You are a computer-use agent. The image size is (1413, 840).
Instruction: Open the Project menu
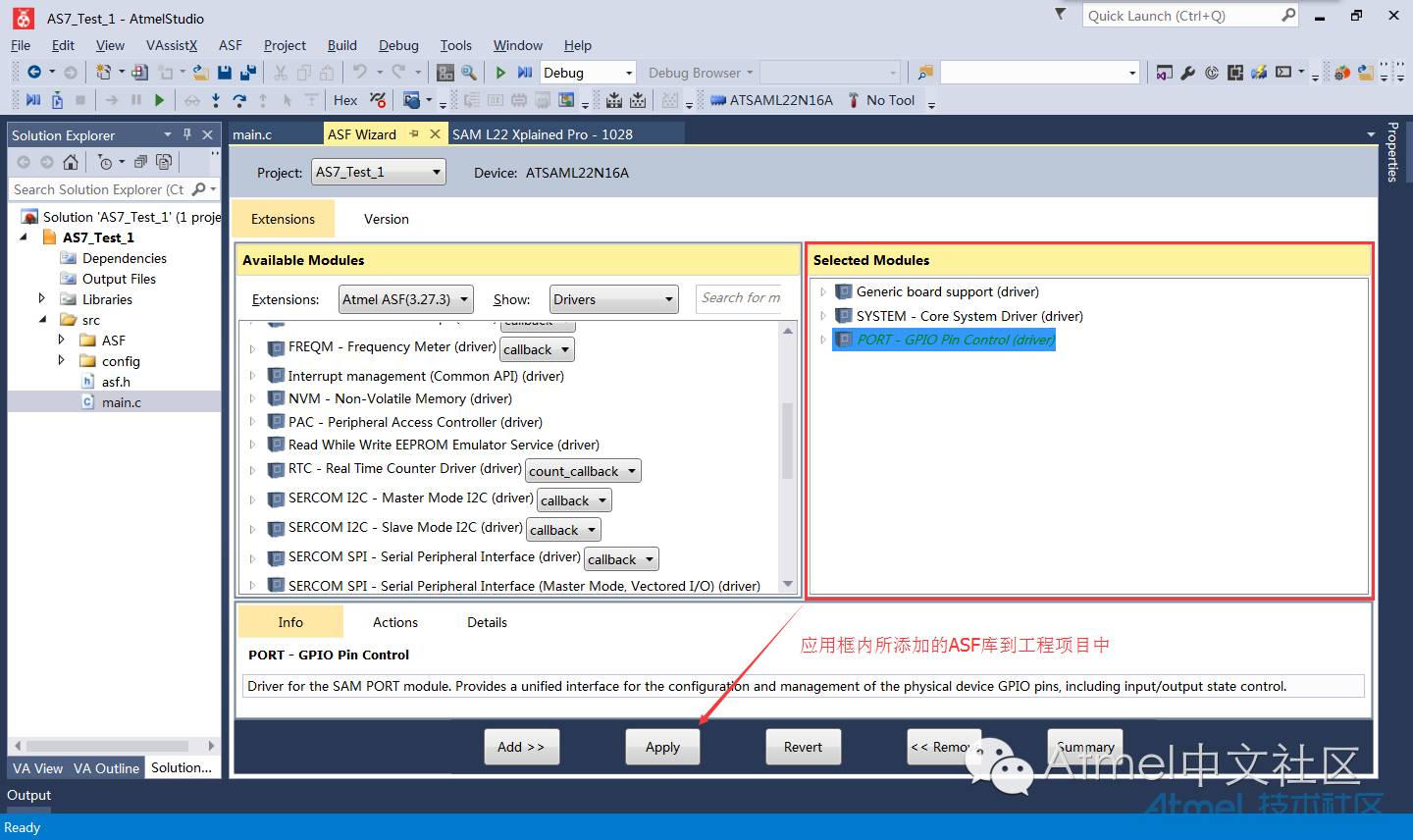[285, 45]
